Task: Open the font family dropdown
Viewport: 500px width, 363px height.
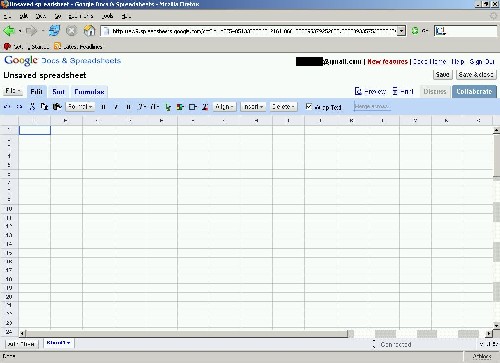Action: [x=143, y=107]
